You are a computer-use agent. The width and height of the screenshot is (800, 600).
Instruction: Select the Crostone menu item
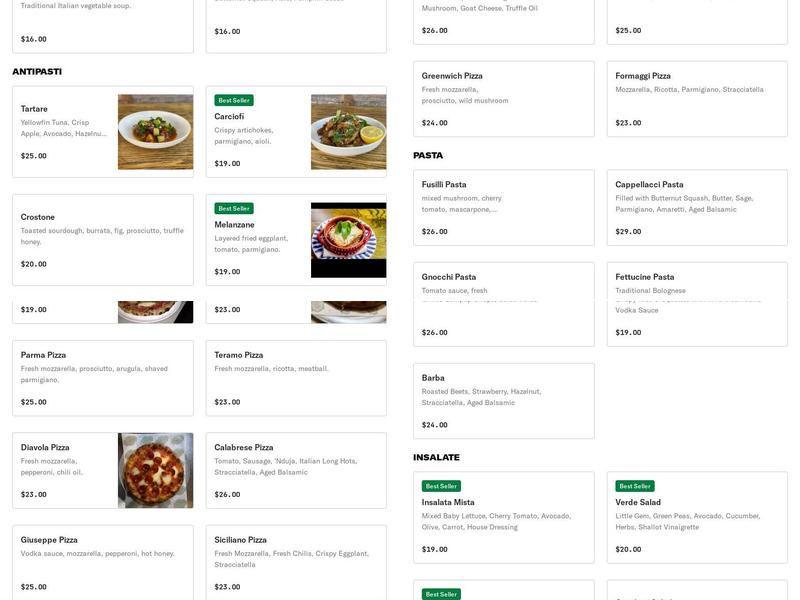click(x=102, y=240)
